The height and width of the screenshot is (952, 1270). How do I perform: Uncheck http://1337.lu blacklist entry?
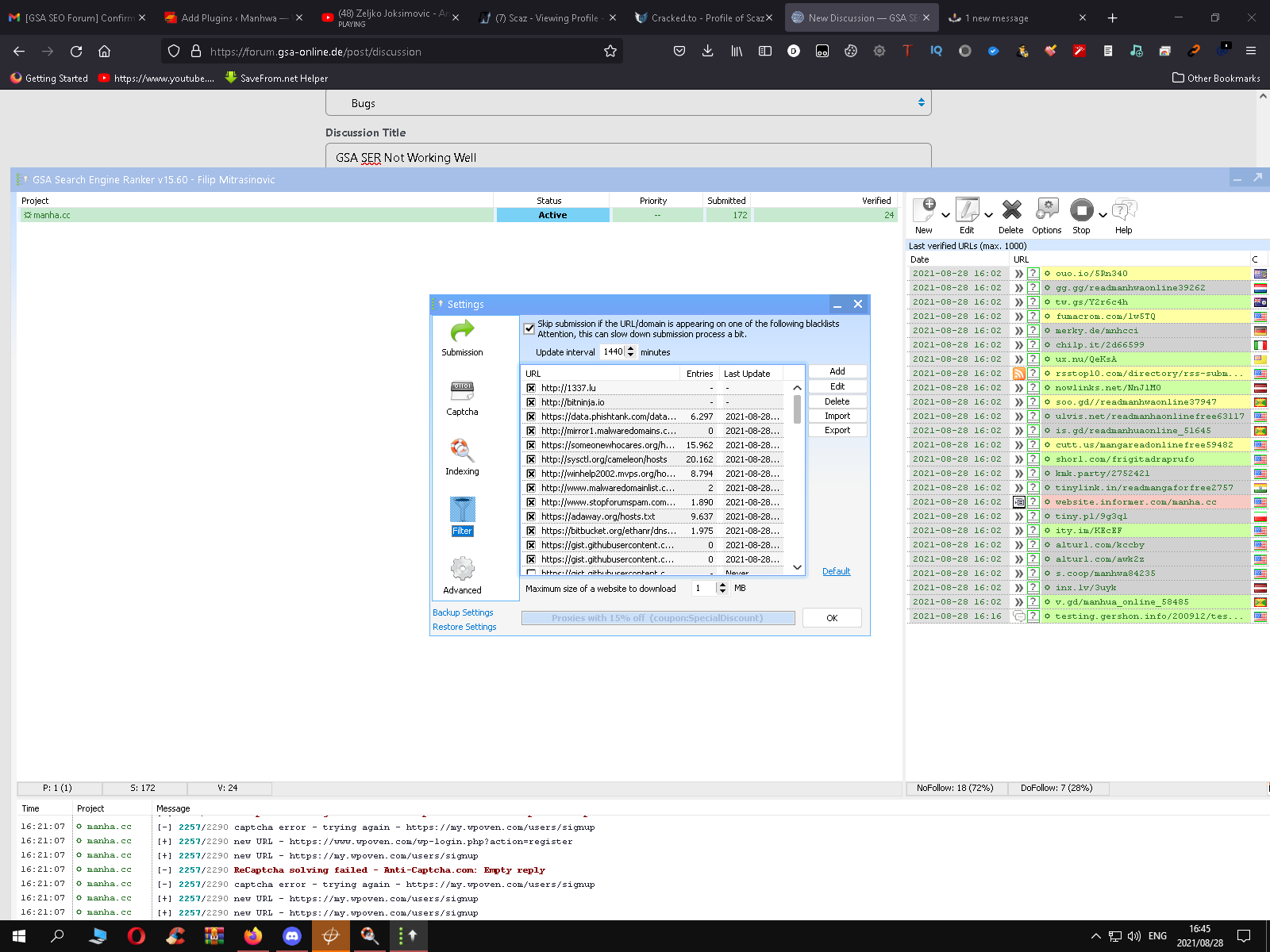tap(531, 388)
